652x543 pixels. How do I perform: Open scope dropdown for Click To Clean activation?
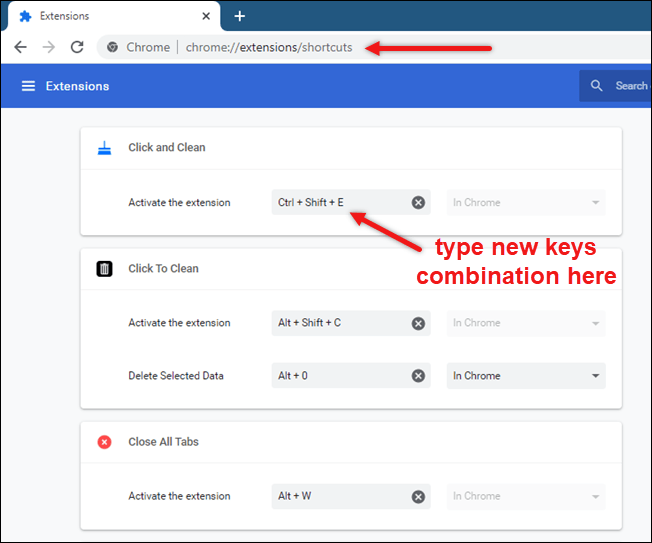point(526,323)
